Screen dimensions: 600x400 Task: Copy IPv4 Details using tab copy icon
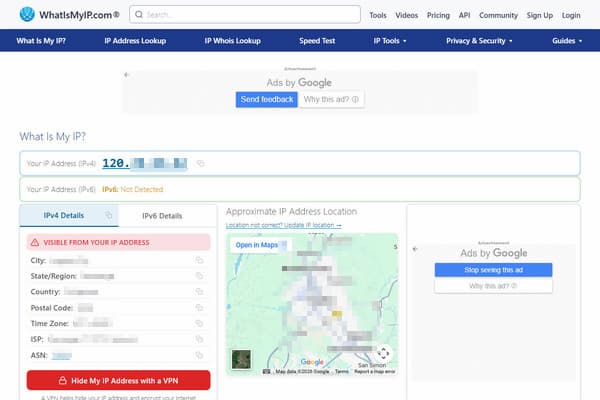pos(109,215)
